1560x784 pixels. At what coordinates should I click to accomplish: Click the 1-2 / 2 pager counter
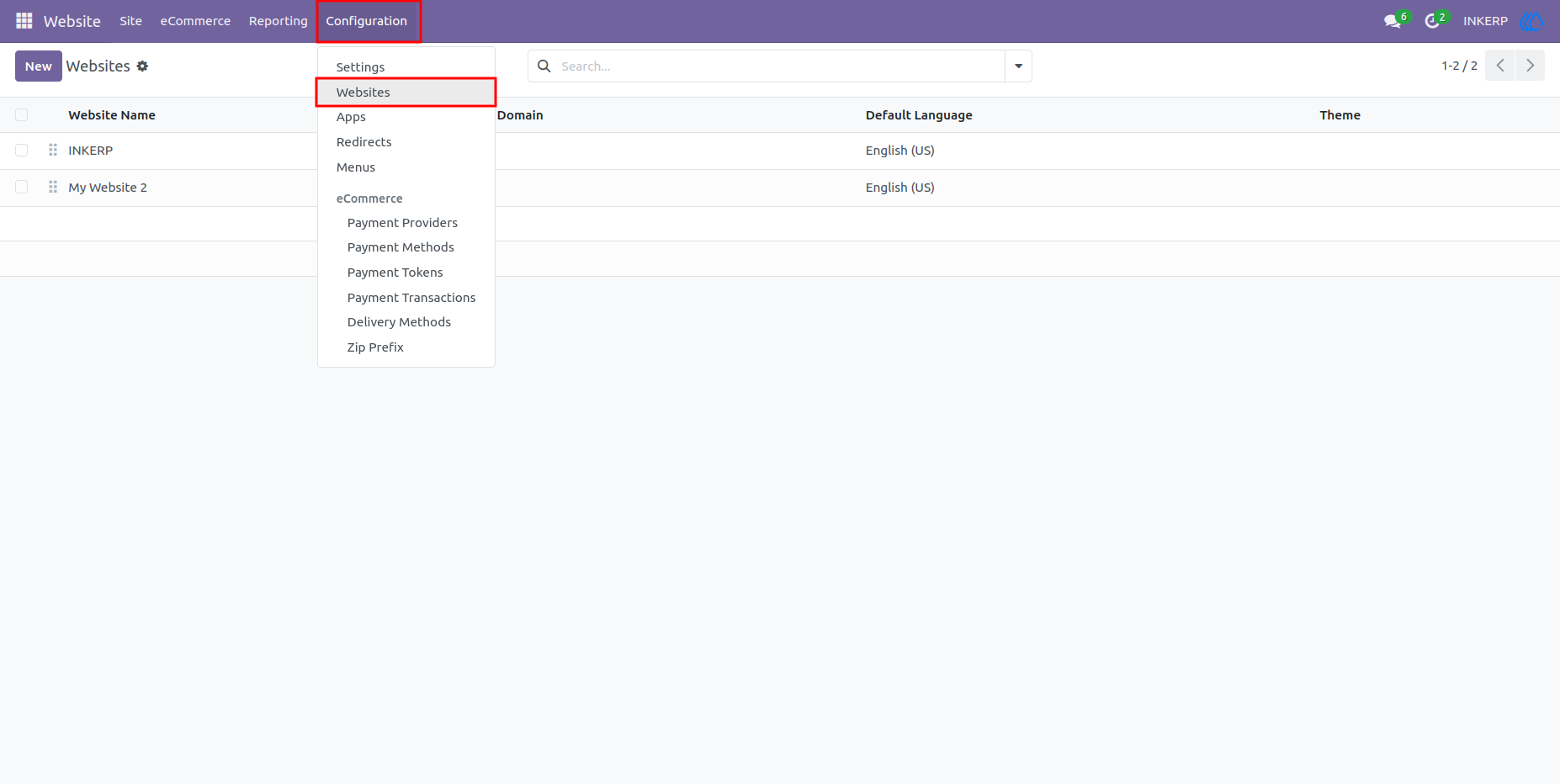point(1459,66)
